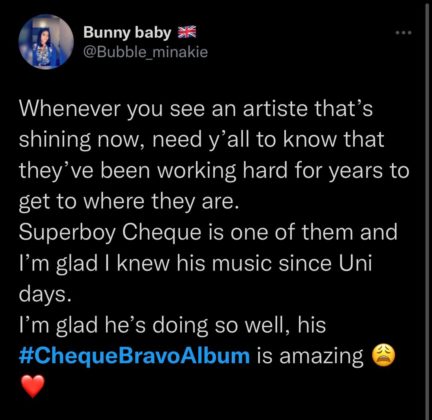This screenshot has width=432, height=420.
Task: Open the three-dot more options menu
Action: click(x=404, y=33)
